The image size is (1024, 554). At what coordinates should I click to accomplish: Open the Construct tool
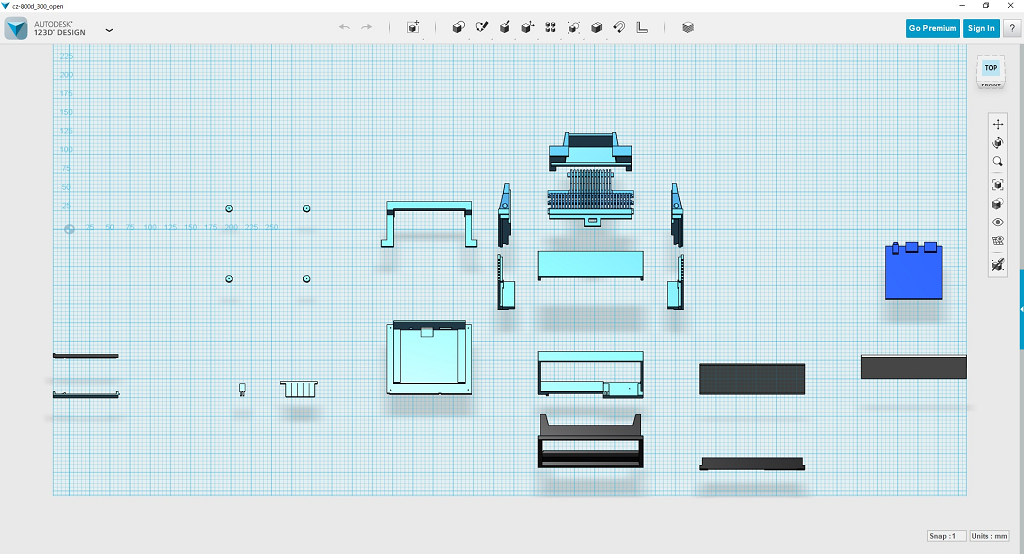tap(505, 27)
